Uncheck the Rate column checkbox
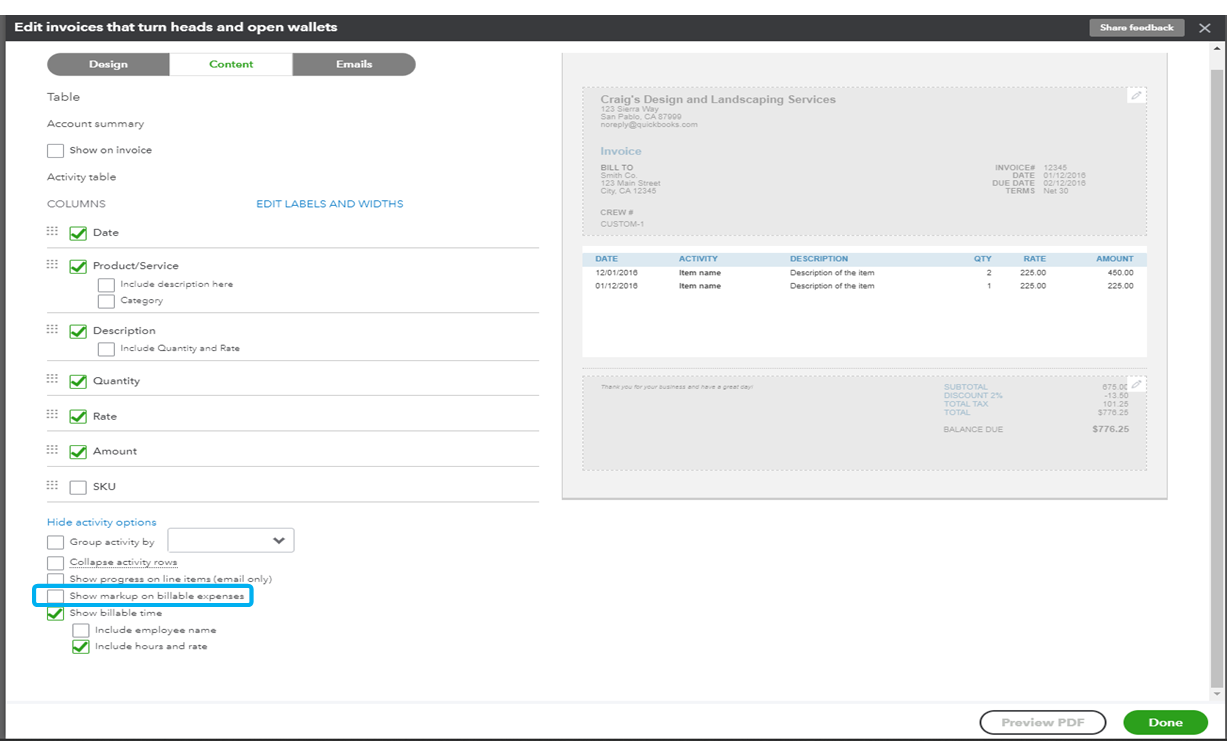Image resolution: width=1229 pixels, height=748 pixels. point(78,417)
